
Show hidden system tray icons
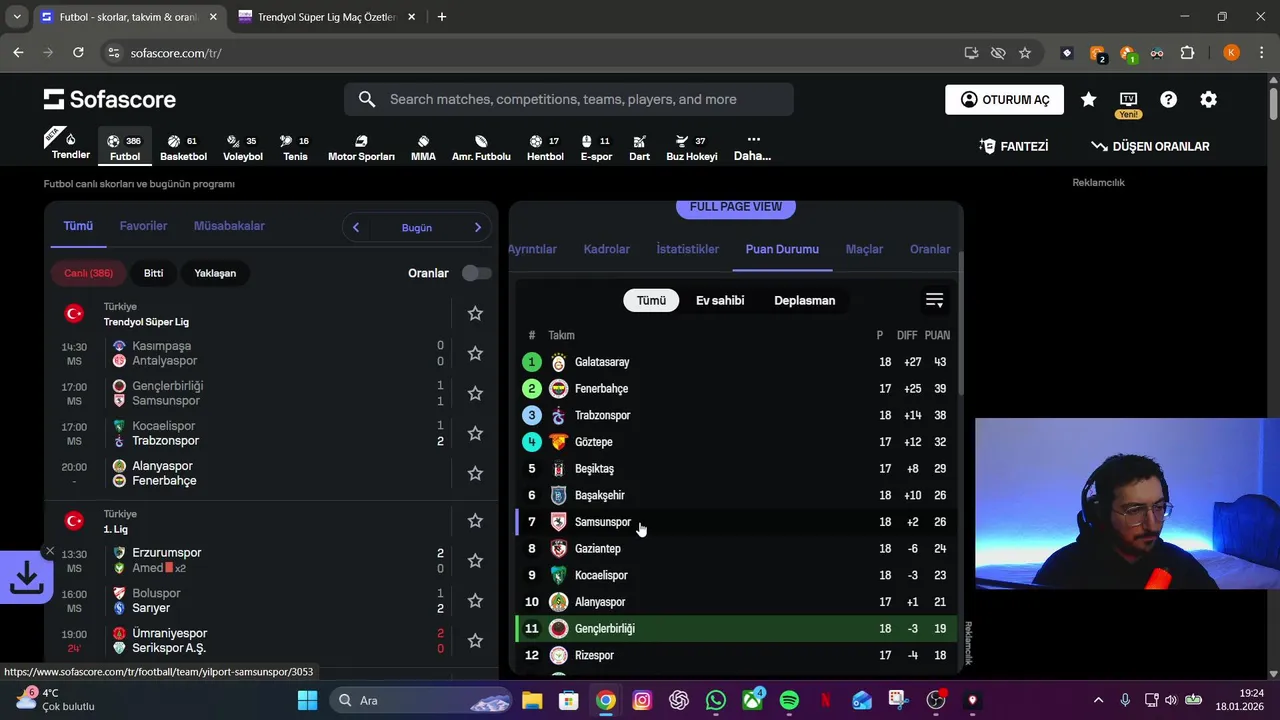pos(1098,700)
